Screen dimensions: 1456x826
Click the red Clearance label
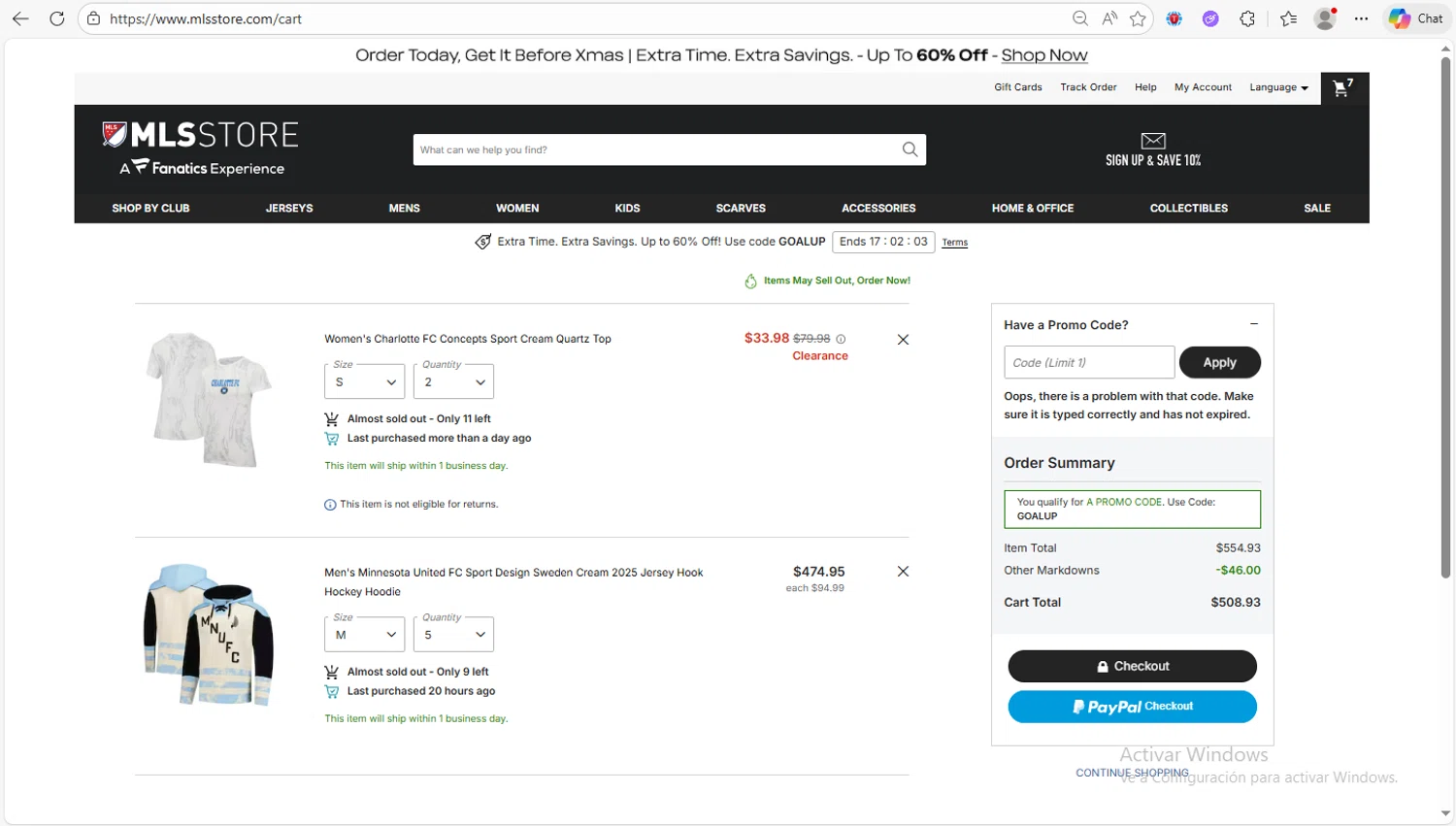[x=820, y=356]
